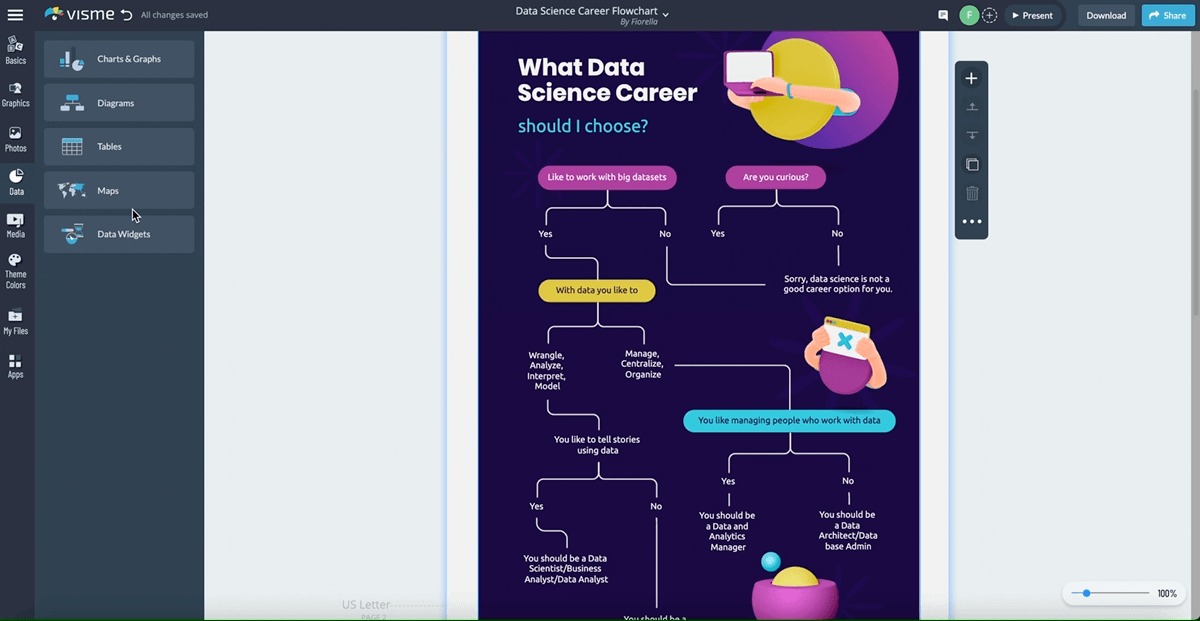Open the Basics panel in the sidebar
1200x621 pixels.
[16, 48]
